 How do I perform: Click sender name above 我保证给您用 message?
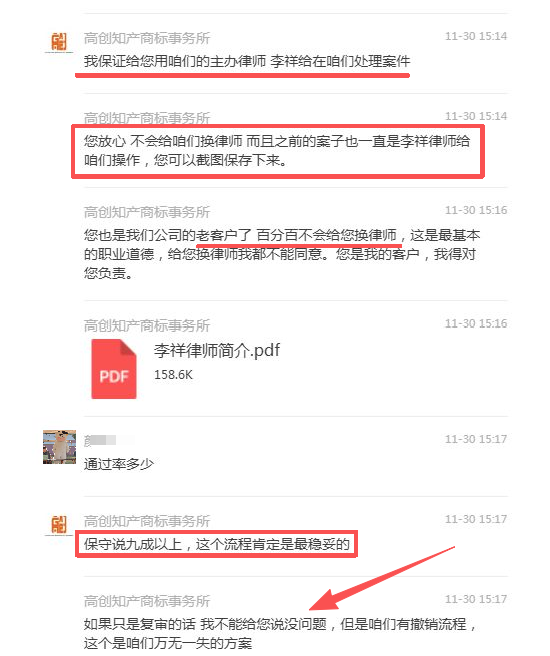pos(147,38)
